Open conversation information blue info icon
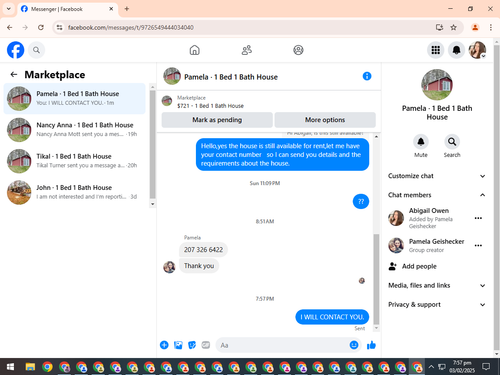 [367, 76]
